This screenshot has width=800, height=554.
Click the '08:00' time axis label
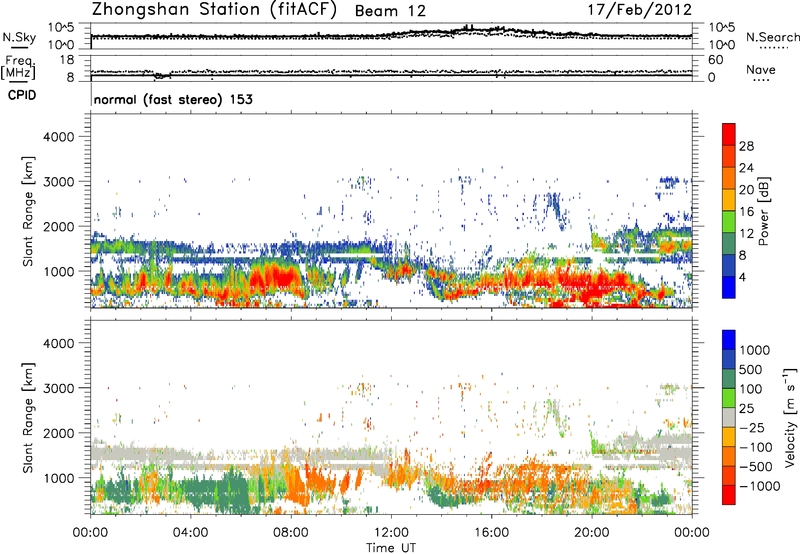pyautogui.click(x=290, y=533)
